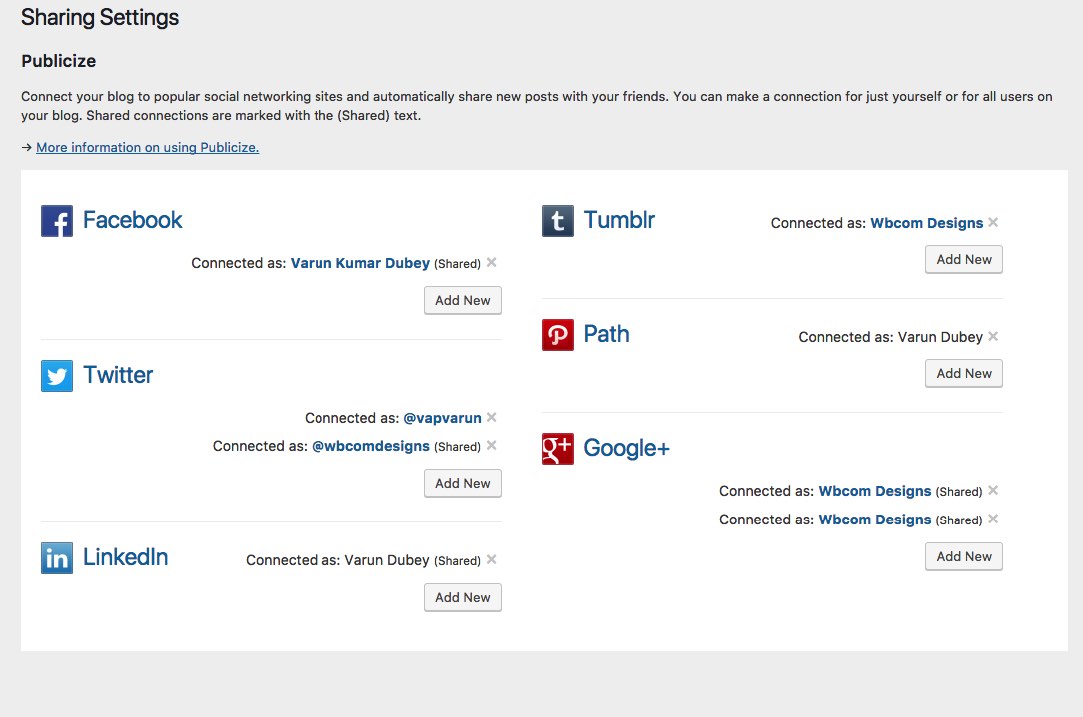Click the LinkedIn service name text
The height and width of the screenshot is (717, 1083).
tap(126, 557)
